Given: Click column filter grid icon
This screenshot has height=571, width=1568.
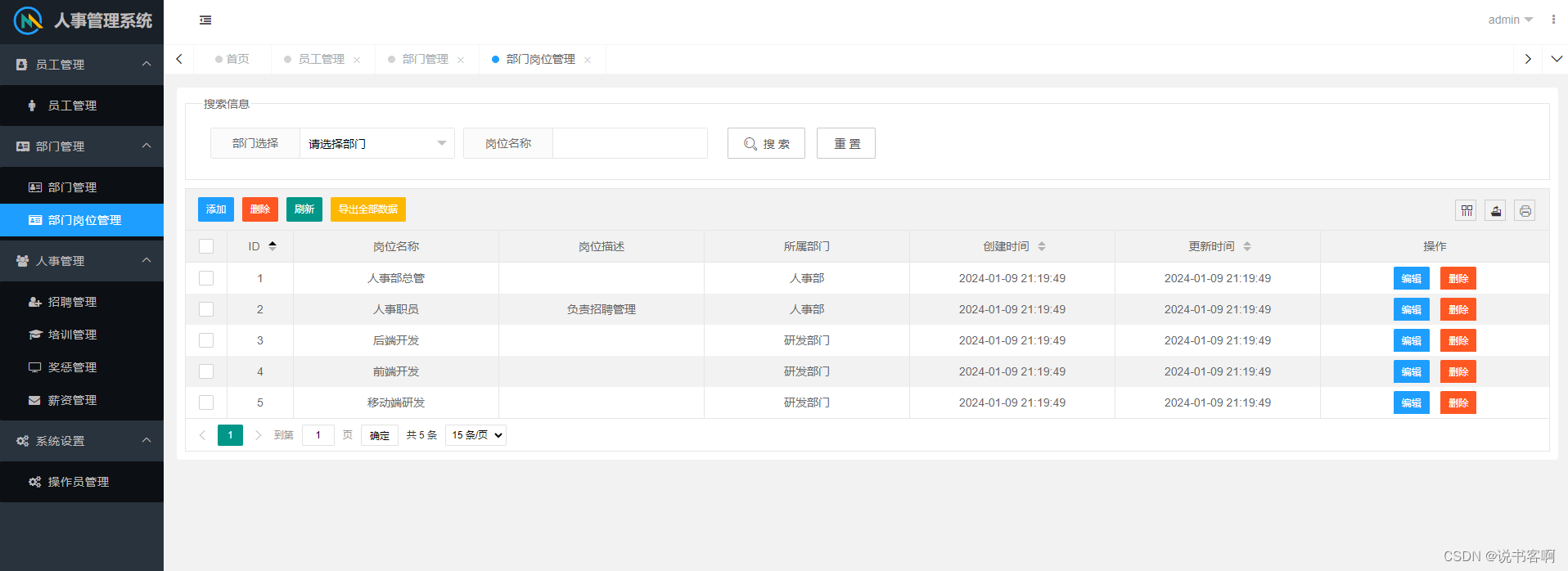Looking at the screenshot, I should (x=1467, y=211).
